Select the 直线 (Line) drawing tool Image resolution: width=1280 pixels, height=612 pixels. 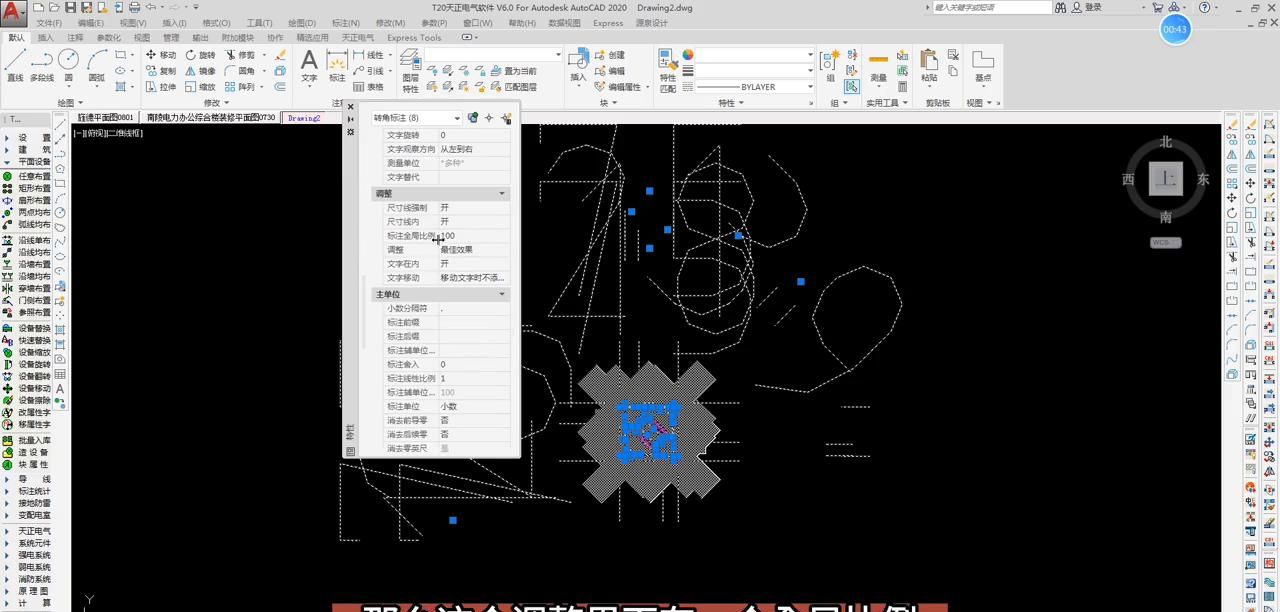click(x=14, y=64)
